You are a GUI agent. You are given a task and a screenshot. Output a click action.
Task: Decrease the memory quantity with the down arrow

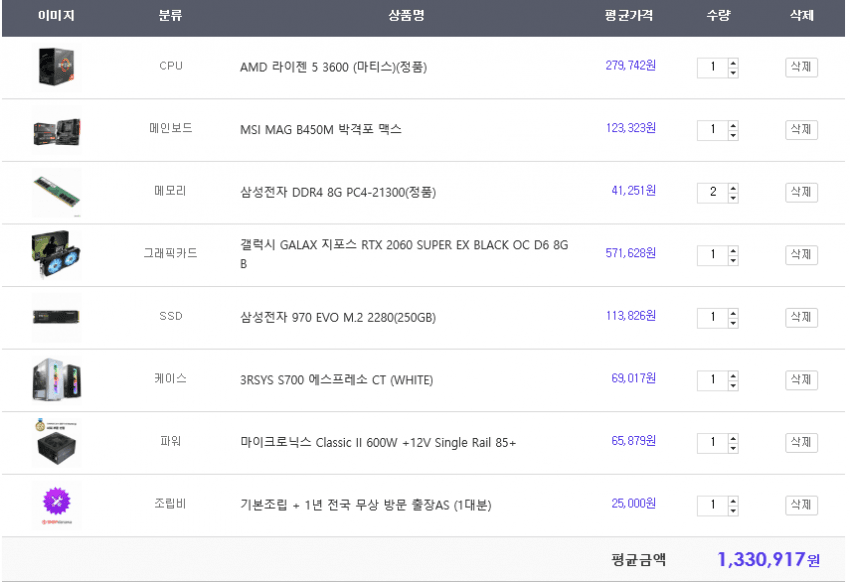[x=733, y=197]
